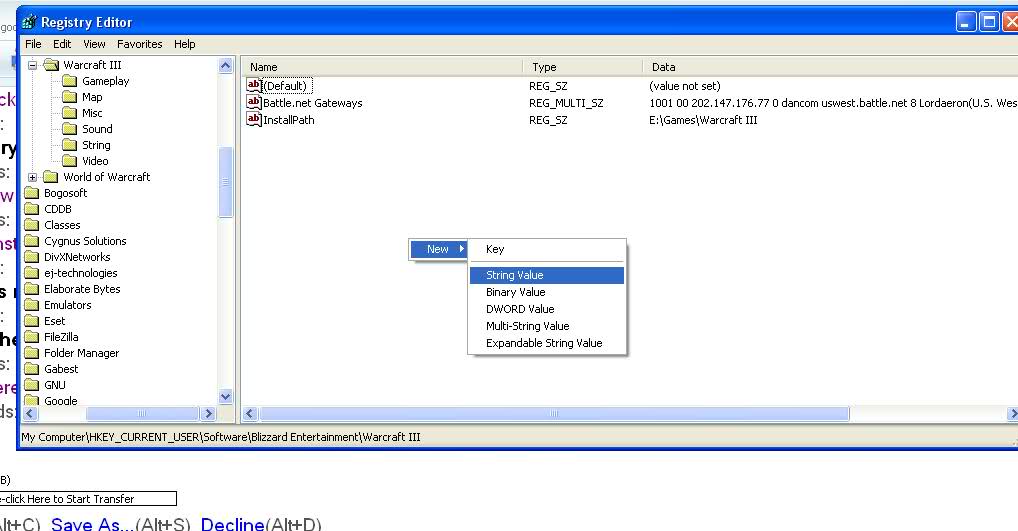Maximize the Registry Editor window
The width and height of the screenshot is (1018, 531).
coord(989,22)
